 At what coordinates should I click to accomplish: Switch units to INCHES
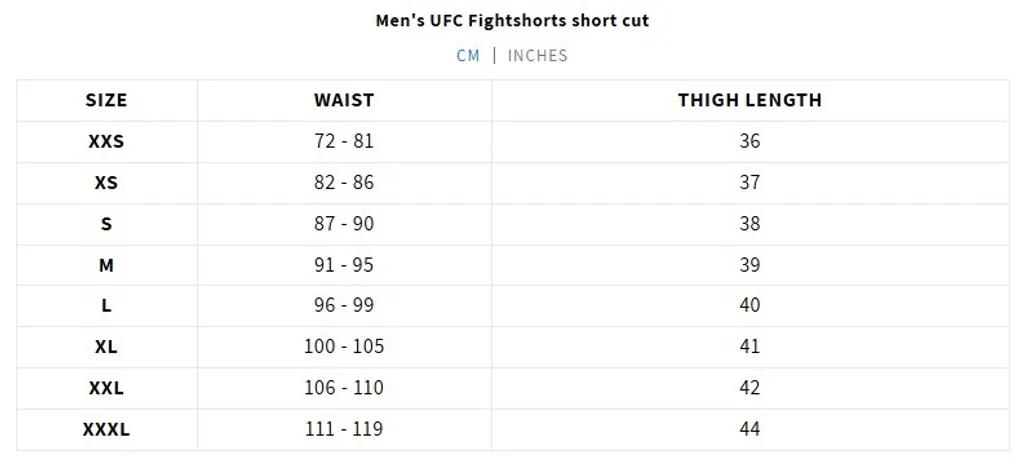coord(537,56)
